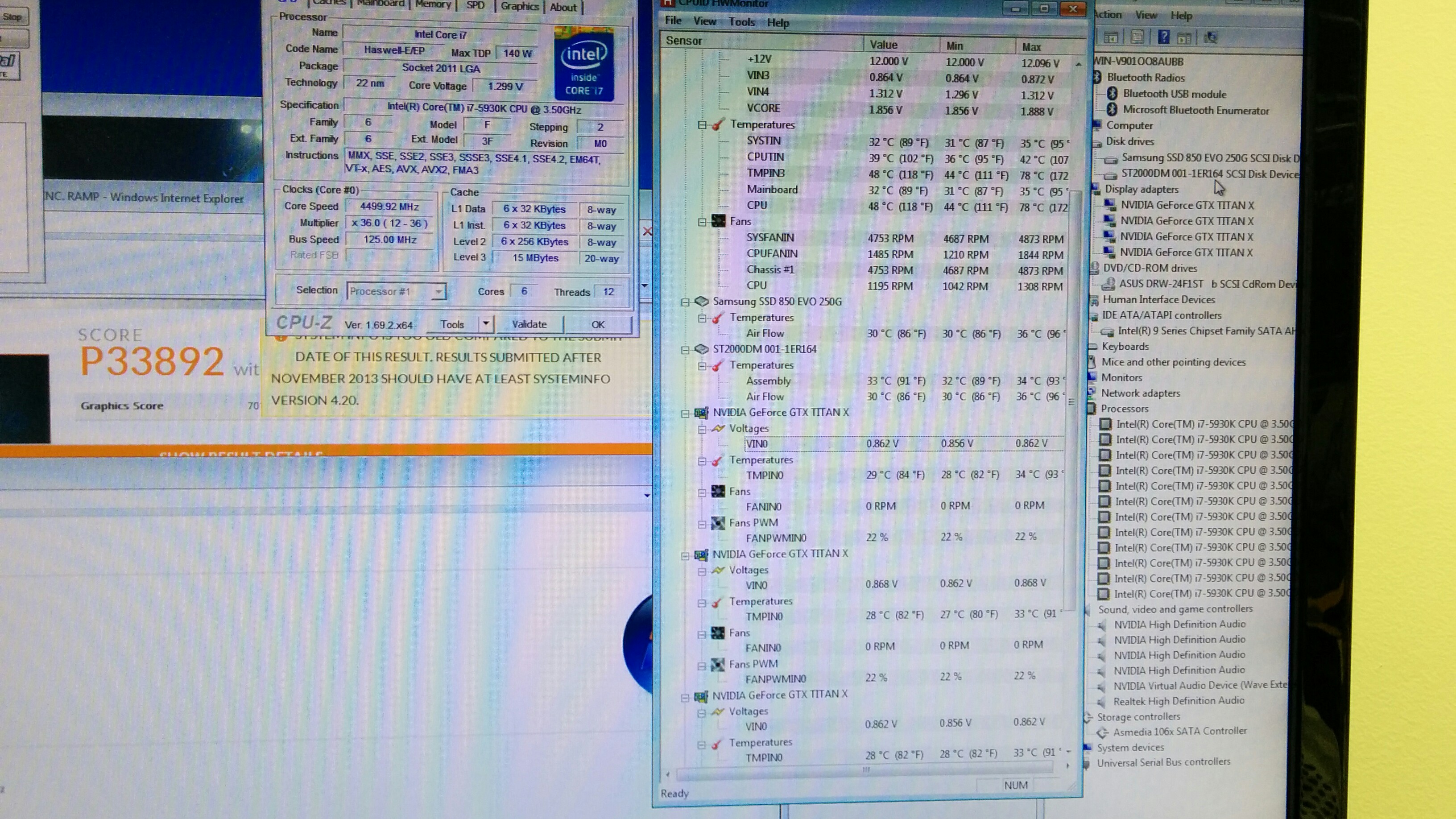Click the Intel Core i7 logo in CPU-Z

[x=584, y=64]
